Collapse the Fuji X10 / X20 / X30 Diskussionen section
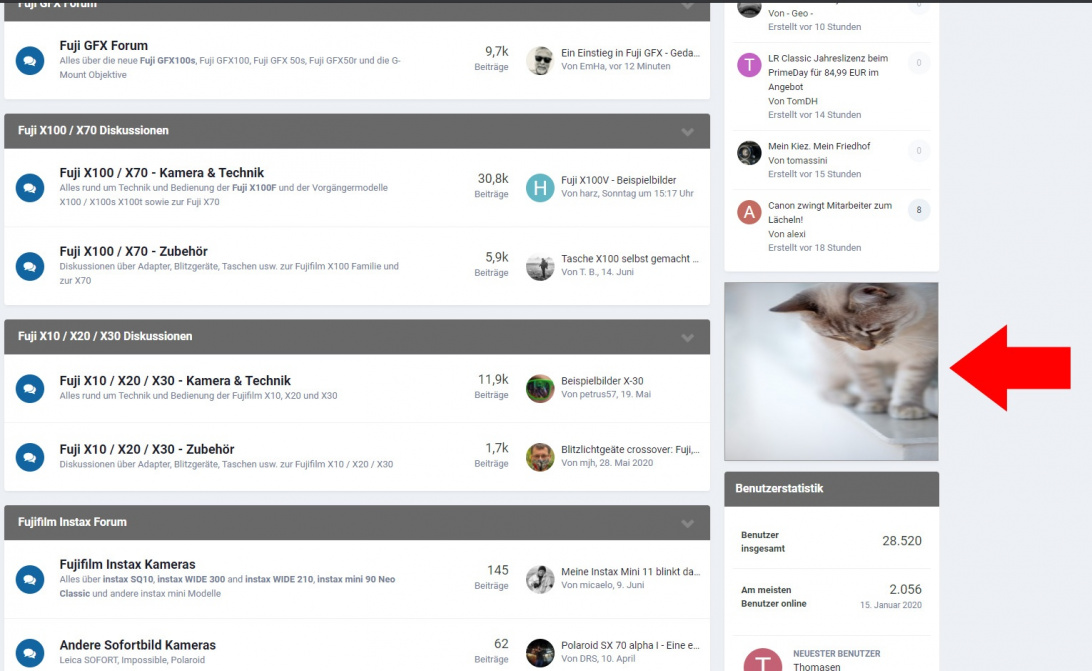The image size is (1092, 671). pyautogui.click(x=687, y=337)
